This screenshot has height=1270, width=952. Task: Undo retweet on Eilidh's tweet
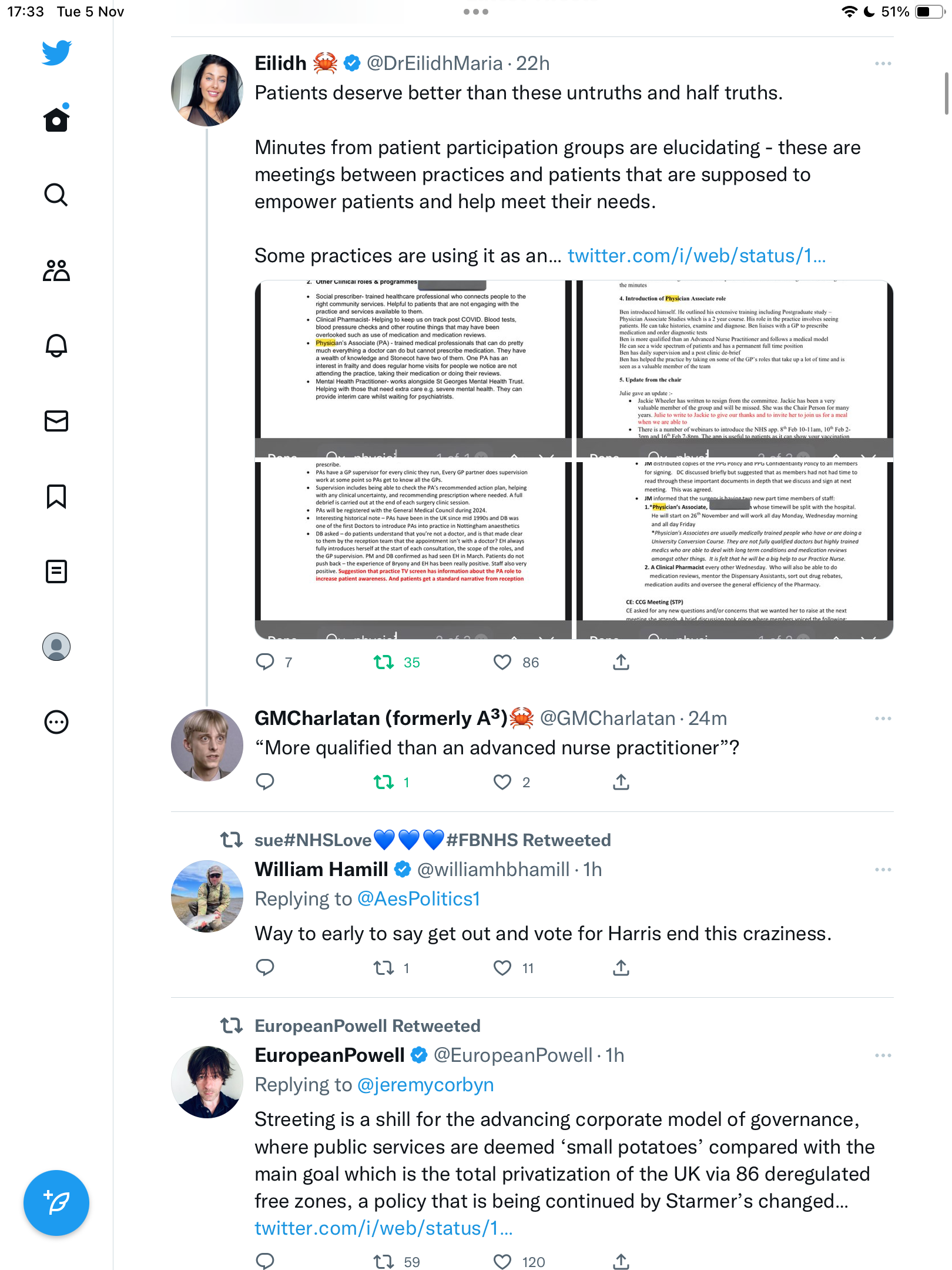[x=384, y=663]
